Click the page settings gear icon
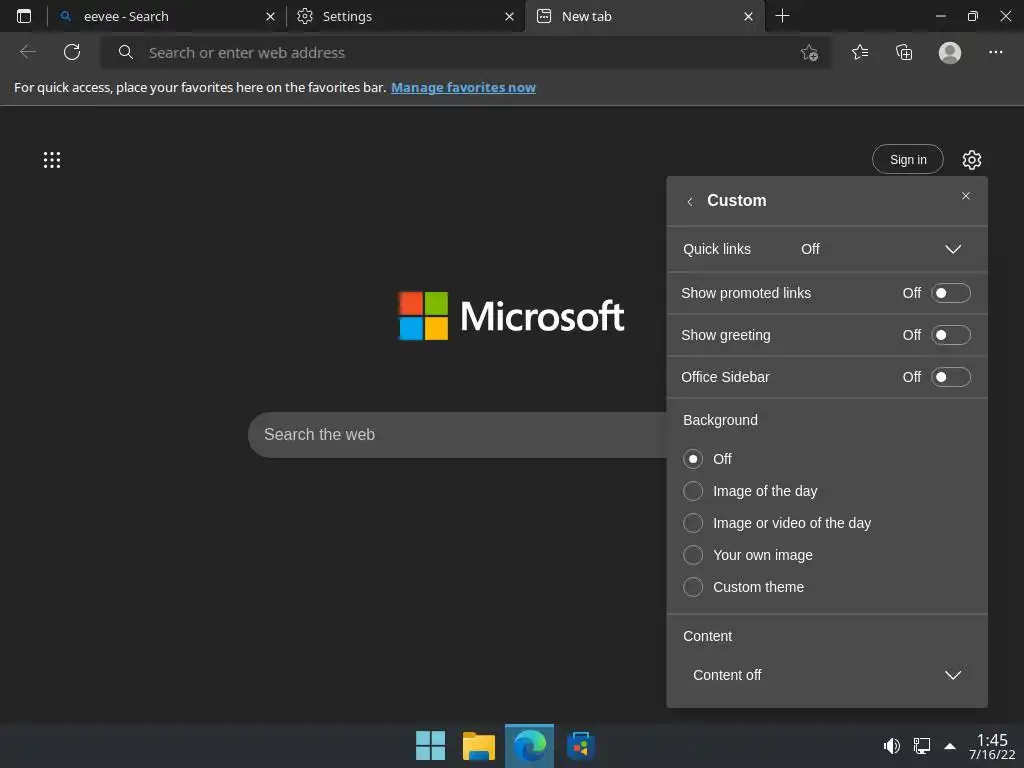 (x=972, y=160)
